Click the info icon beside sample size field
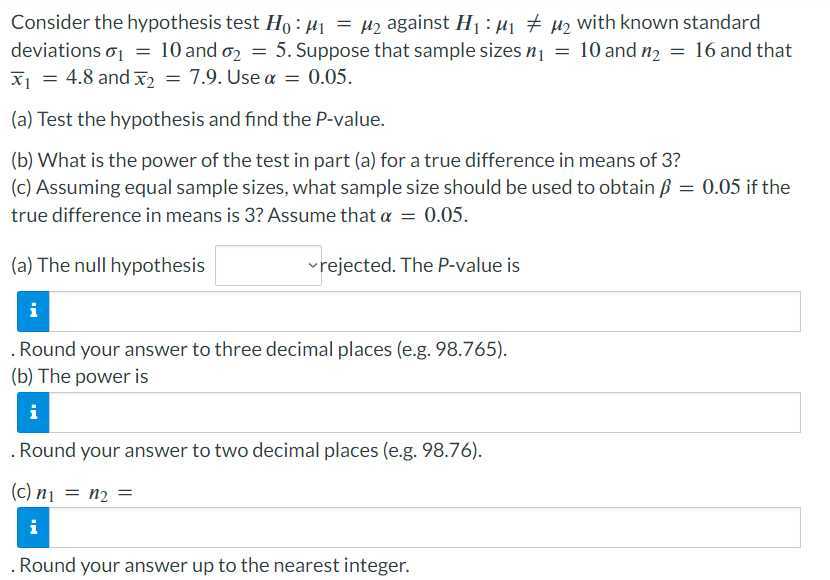The height and width of the screenshot is (580, 830). click(x=33, y=528)
